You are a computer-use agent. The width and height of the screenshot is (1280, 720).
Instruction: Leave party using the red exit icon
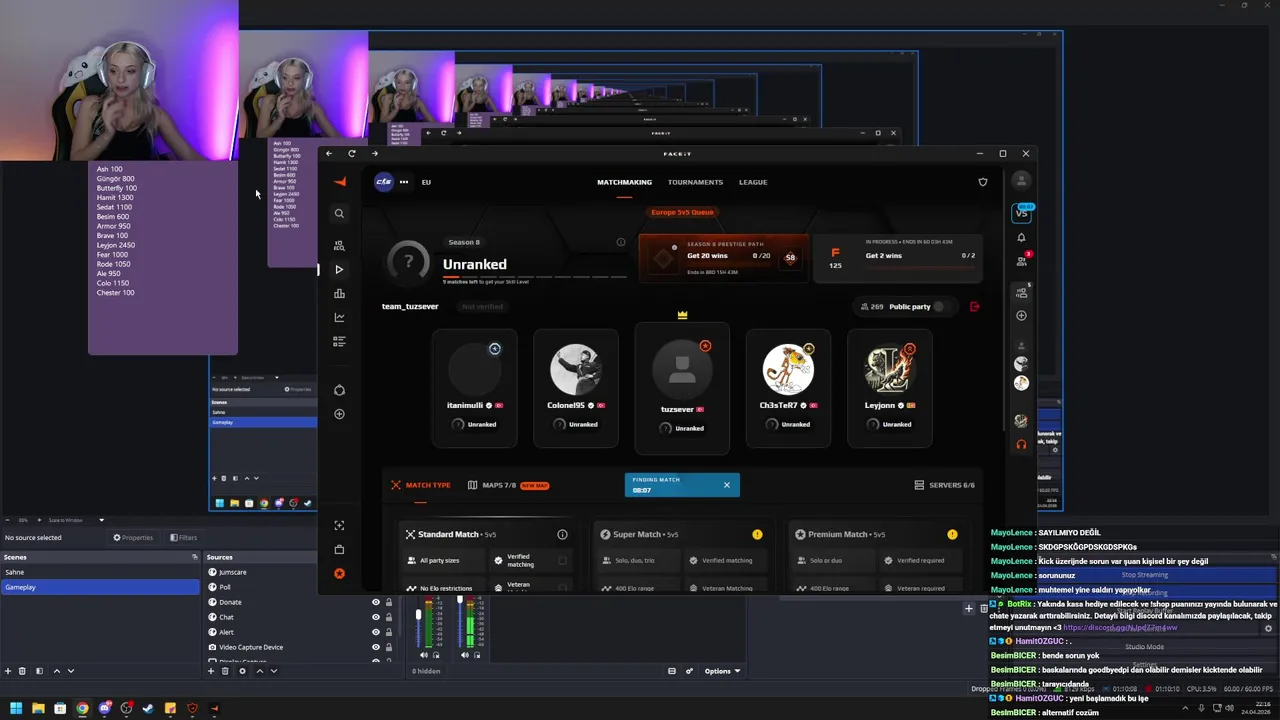[975, 306]
